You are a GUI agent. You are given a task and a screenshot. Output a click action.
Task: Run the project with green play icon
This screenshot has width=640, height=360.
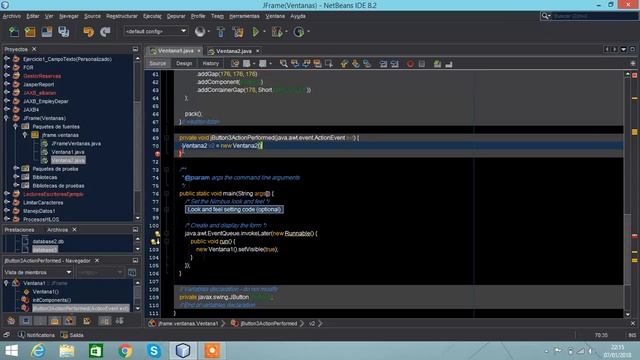256,31
